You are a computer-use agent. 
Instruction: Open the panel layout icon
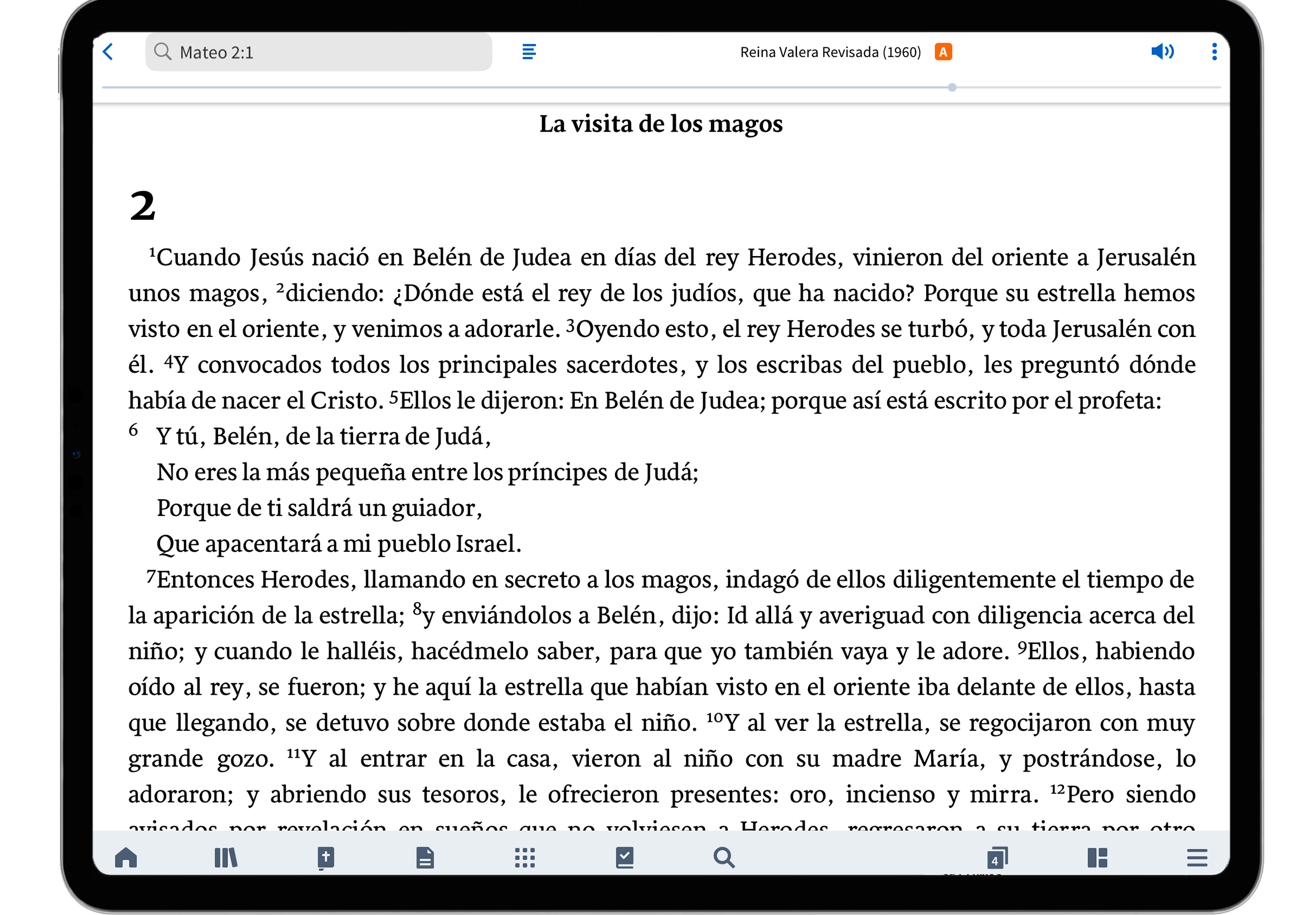pos(1096,858)
